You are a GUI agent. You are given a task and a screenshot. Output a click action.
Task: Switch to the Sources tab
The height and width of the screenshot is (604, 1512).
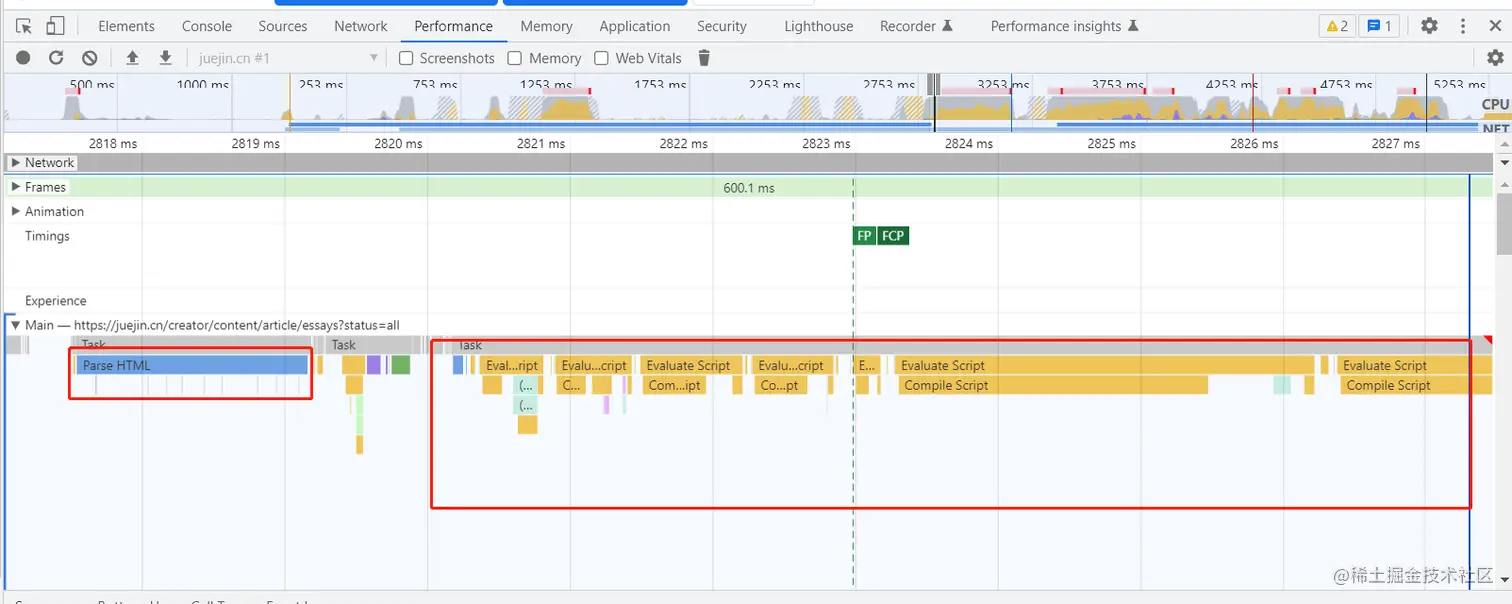pos(283,26)
